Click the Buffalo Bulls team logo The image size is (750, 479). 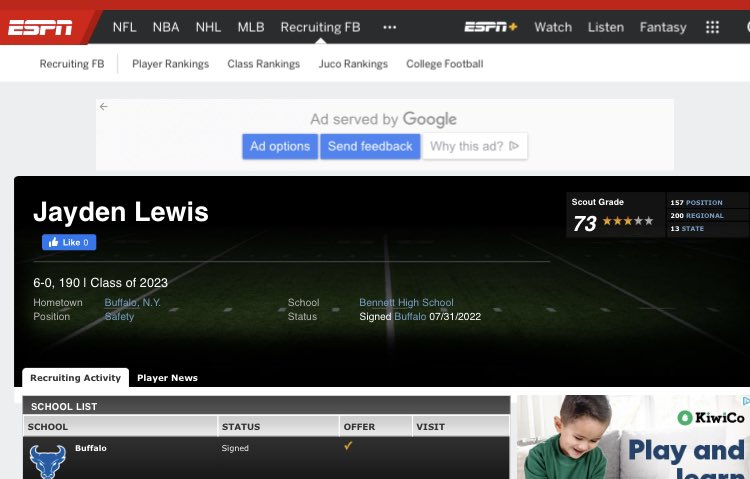47,461
